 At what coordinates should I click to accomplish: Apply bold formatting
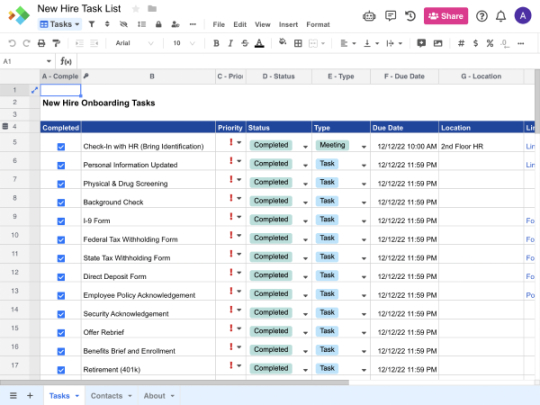click(216, 43)
